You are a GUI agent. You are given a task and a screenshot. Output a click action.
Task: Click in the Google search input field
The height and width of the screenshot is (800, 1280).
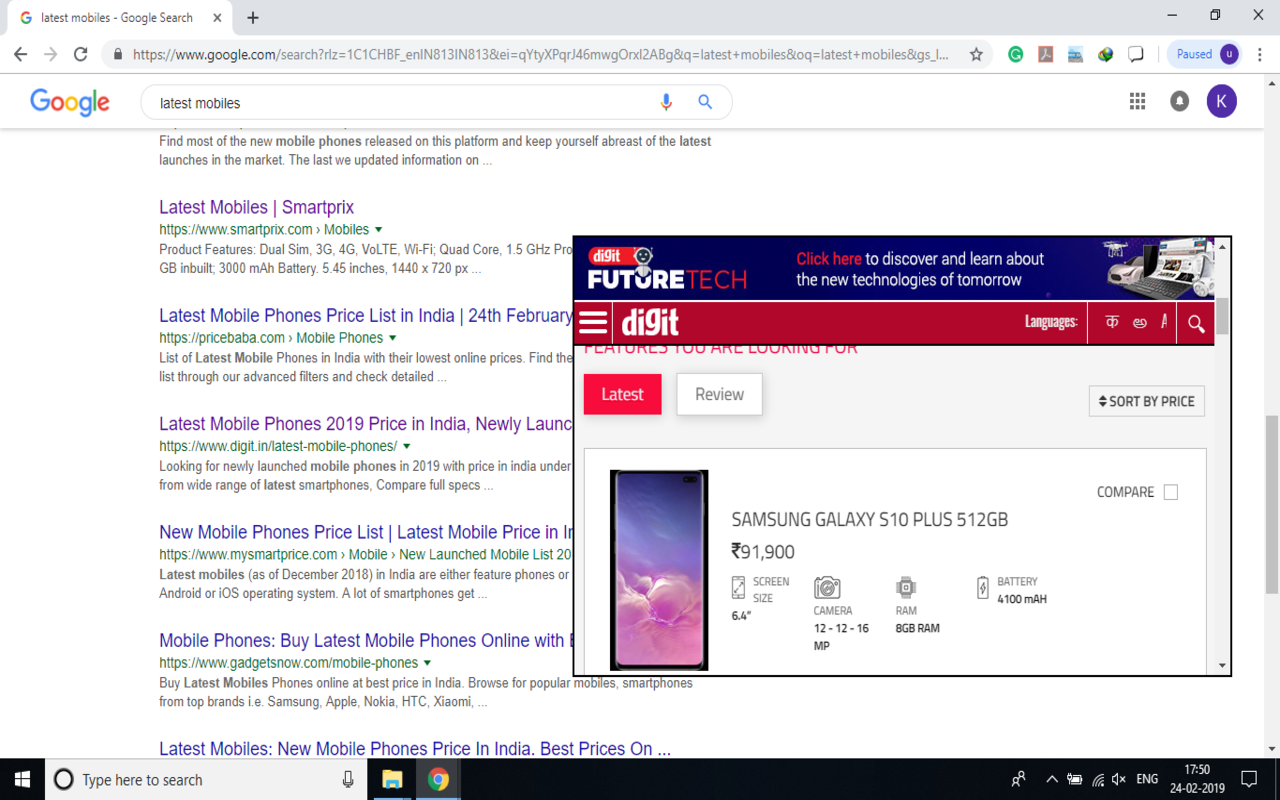pos(400,102)
